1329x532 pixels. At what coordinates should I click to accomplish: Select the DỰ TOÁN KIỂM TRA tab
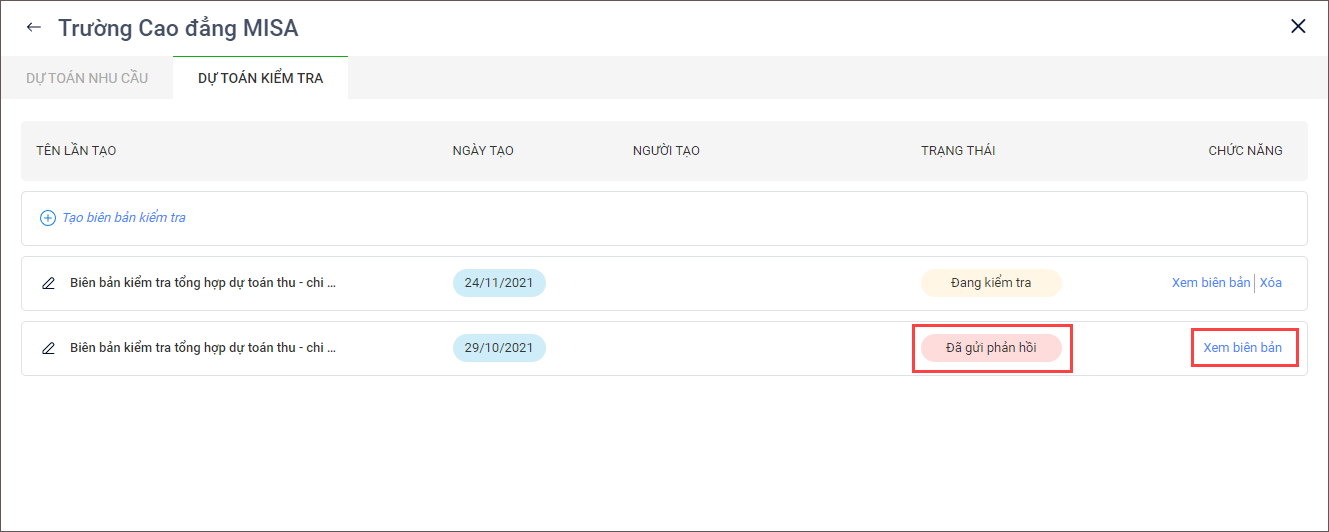[x=260, y=78]
